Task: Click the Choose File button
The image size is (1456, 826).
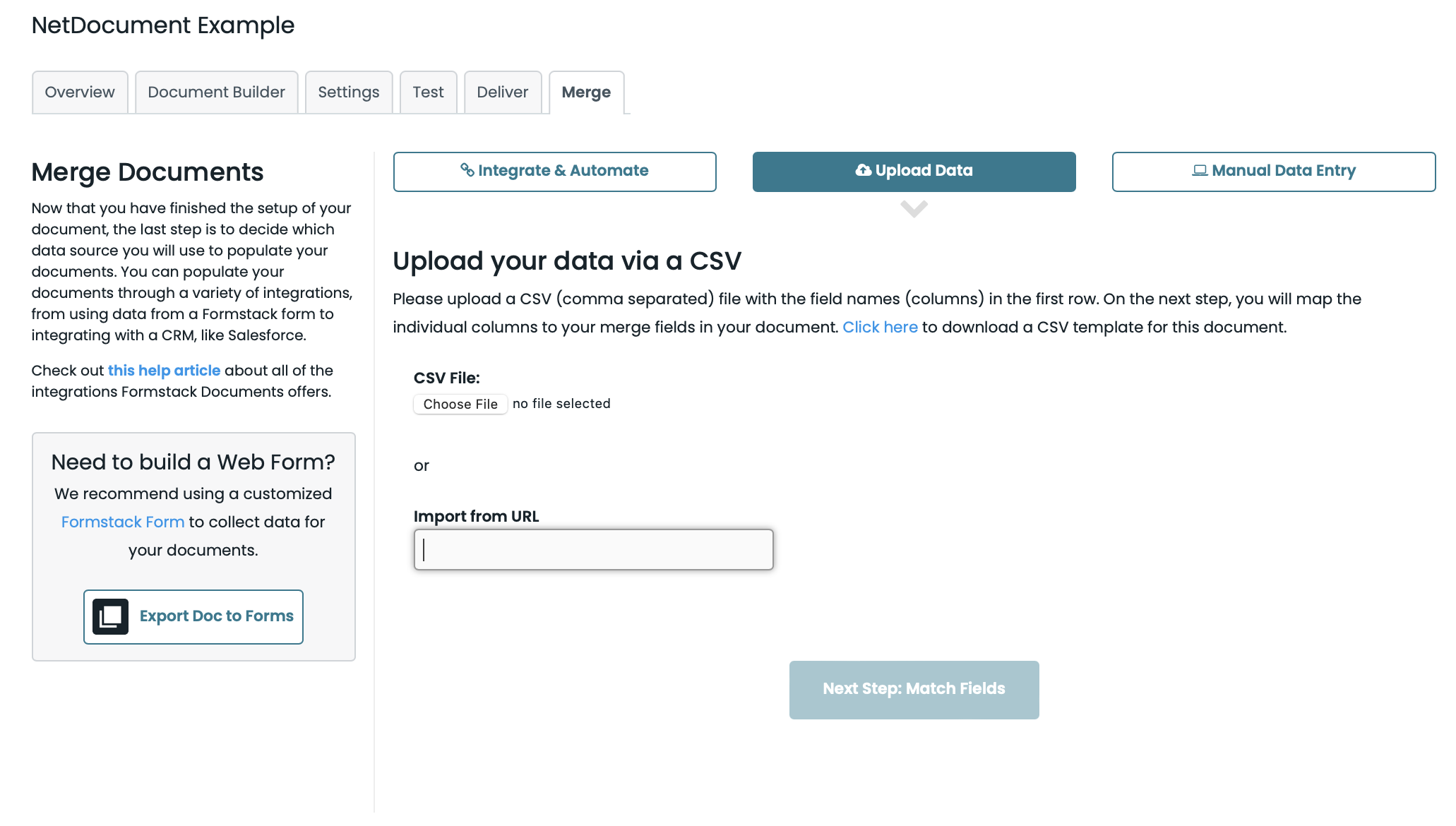Action: pyautogui.click(x=460, y=404)
